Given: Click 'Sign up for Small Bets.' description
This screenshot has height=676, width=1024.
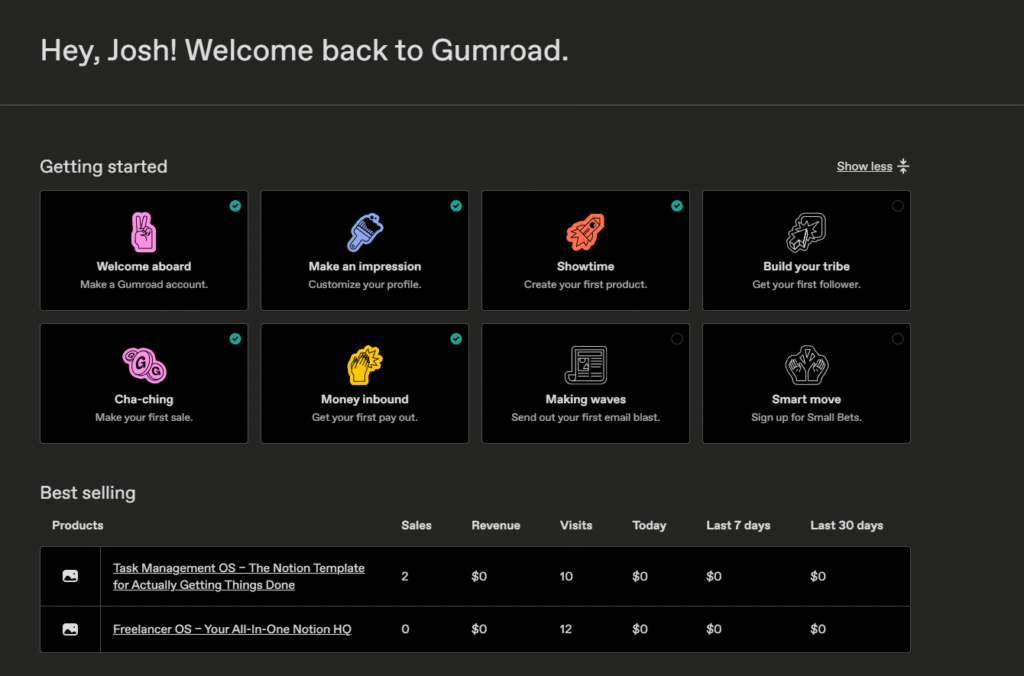Looking at the screenshot, I should [x=806, y=417].
